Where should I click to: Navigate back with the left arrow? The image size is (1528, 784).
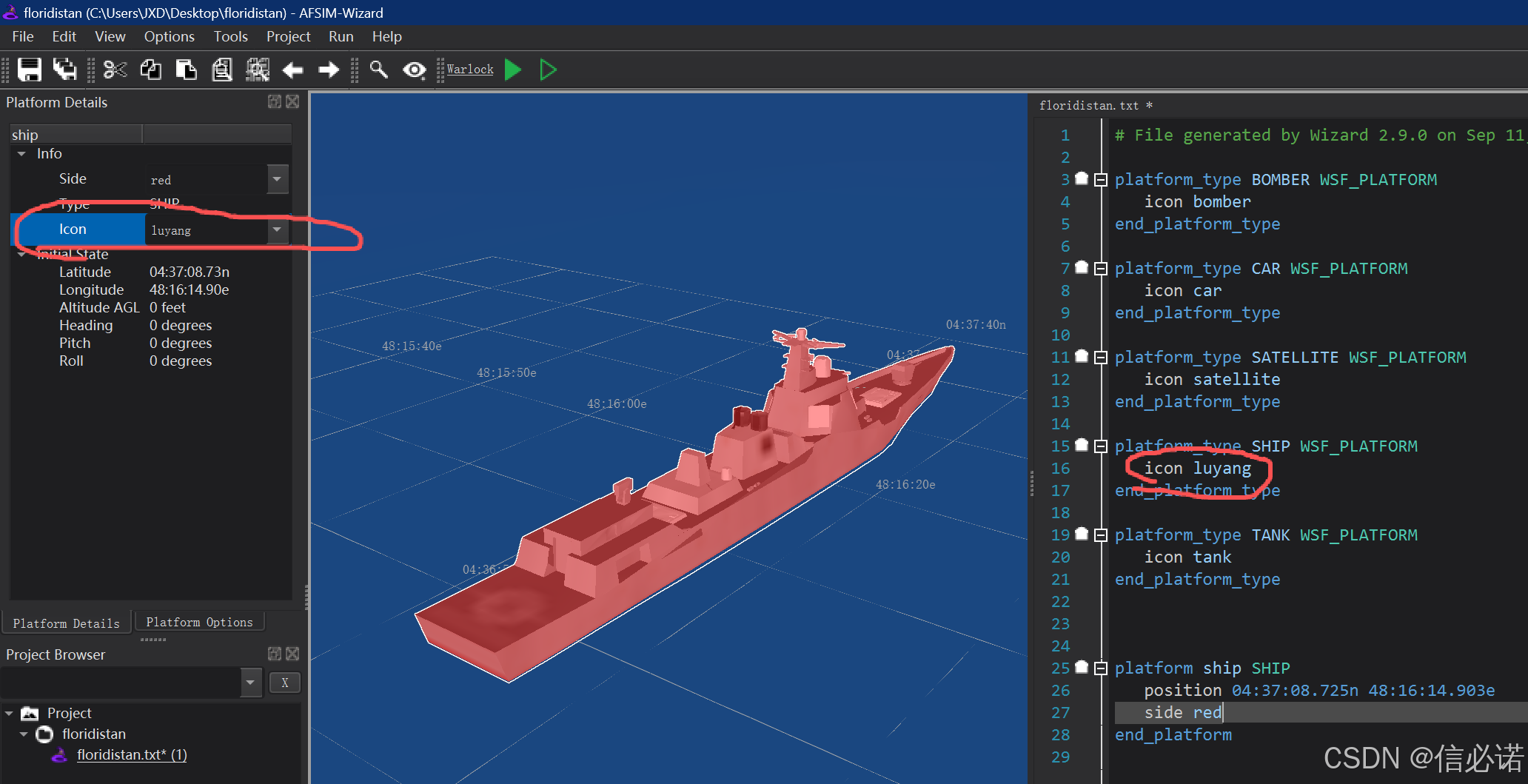tap(293, 70)
